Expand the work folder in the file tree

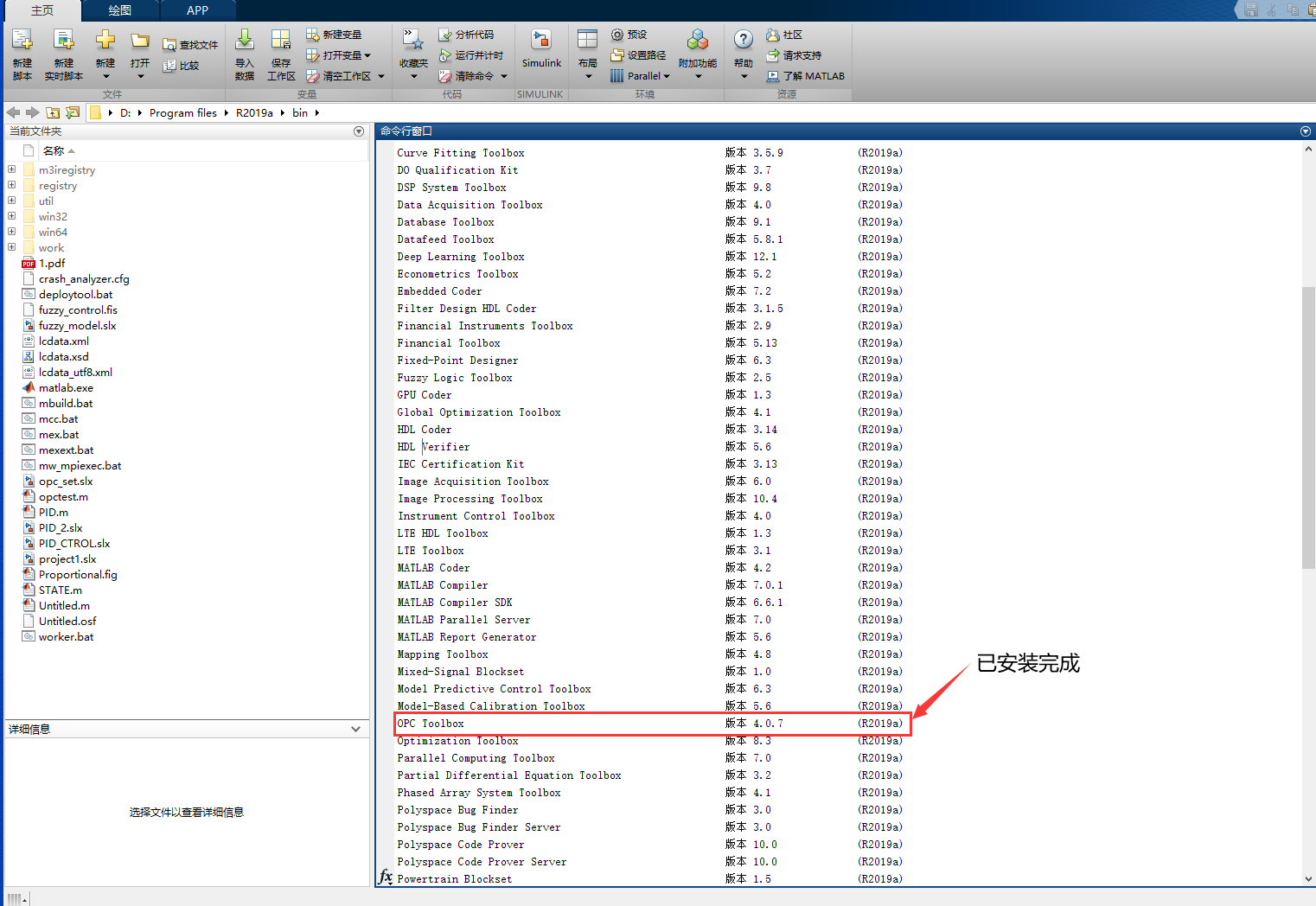click(11, 248)
